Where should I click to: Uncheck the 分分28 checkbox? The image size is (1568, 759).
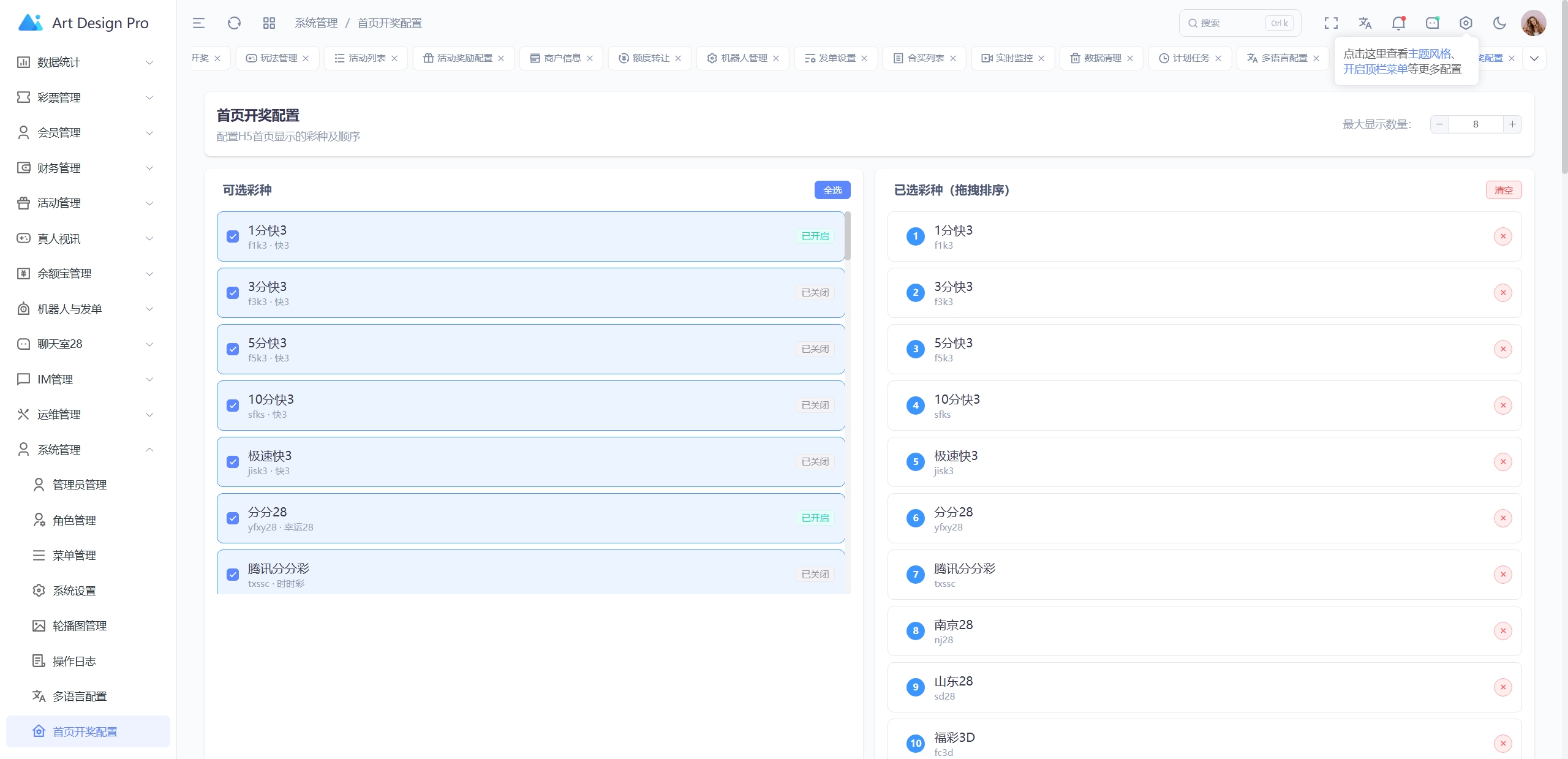(232, 518)
